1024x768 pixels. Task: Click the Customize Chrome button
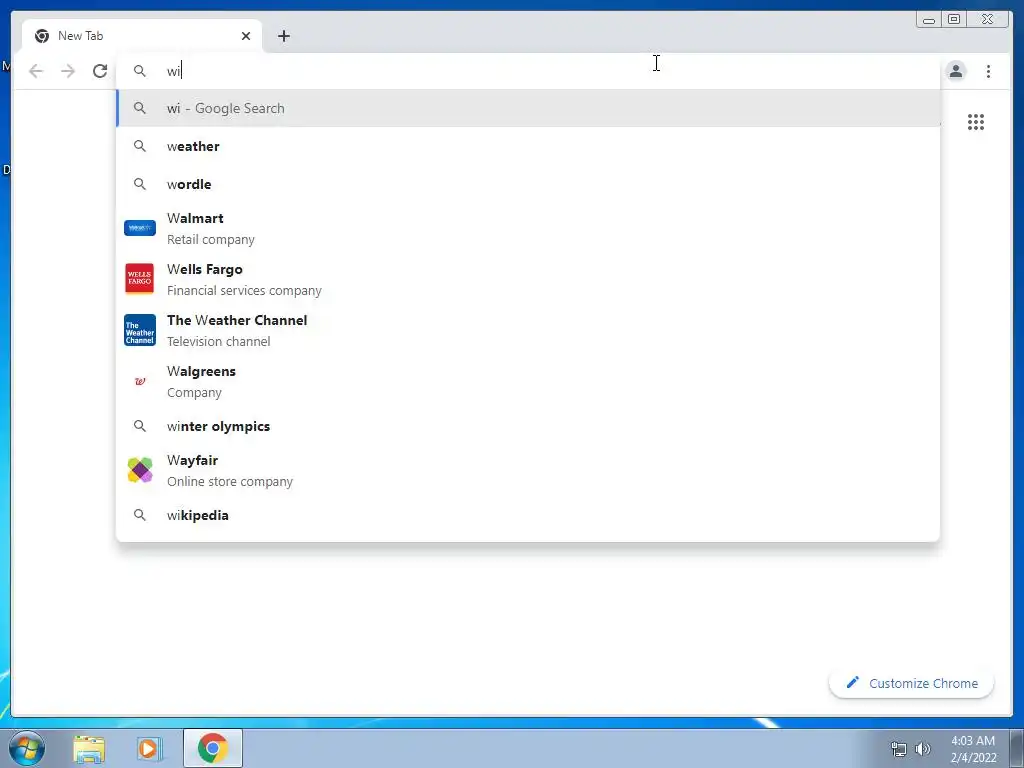pyautogui.click(x=912, y=683)
